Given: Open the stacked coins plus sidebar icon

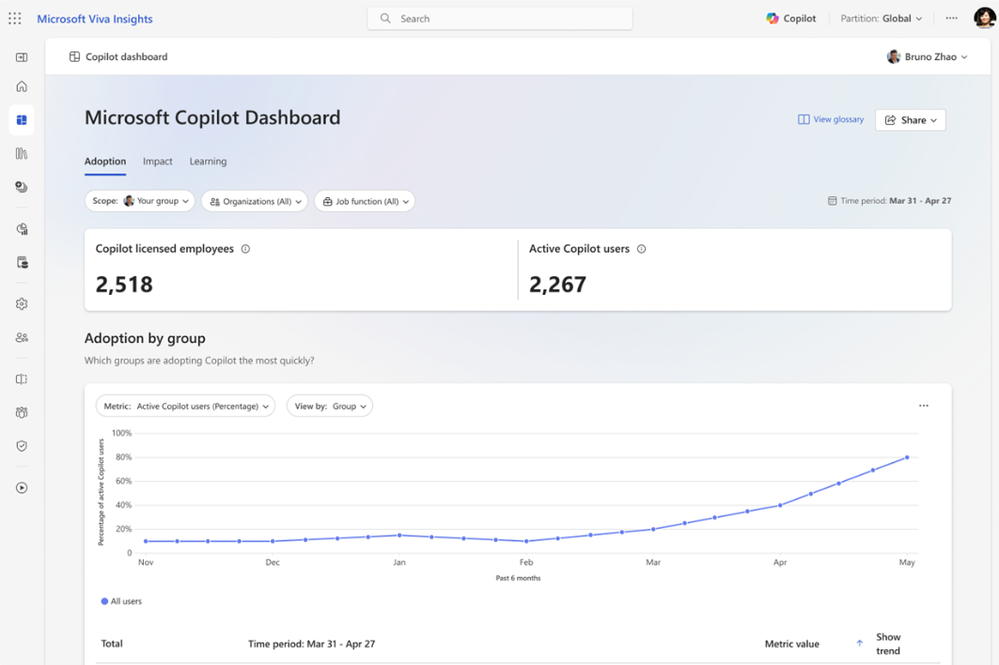Looking at the screenshot, I should [x=22, y=187].
